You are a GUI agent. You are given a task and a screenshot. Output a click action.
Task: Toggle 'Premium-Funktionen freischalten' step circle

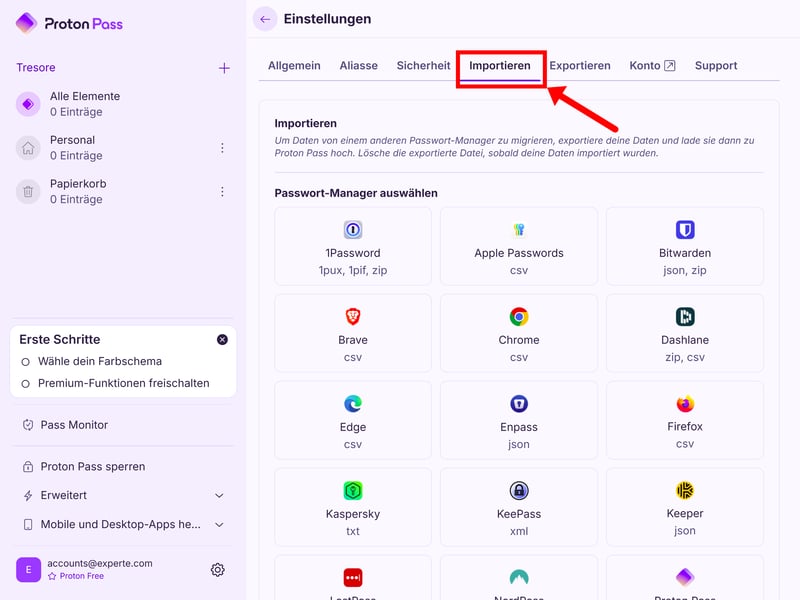tap(26, 384)
